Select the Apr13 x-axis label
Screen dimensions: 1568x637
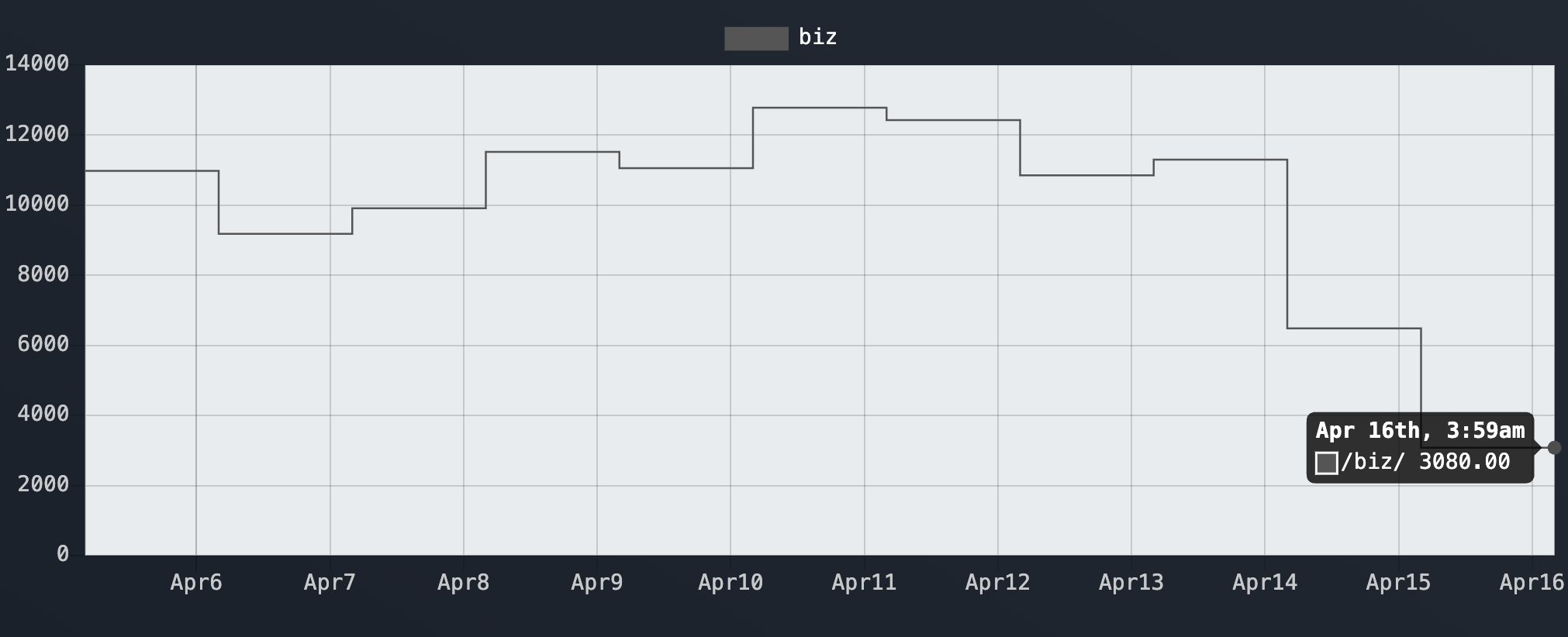[1131, 583]
